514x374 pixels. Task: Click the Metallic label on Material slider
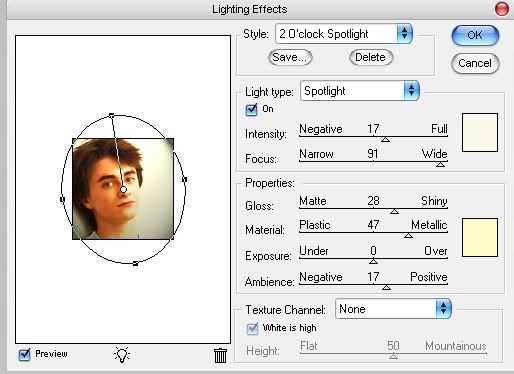coord(429,225)
